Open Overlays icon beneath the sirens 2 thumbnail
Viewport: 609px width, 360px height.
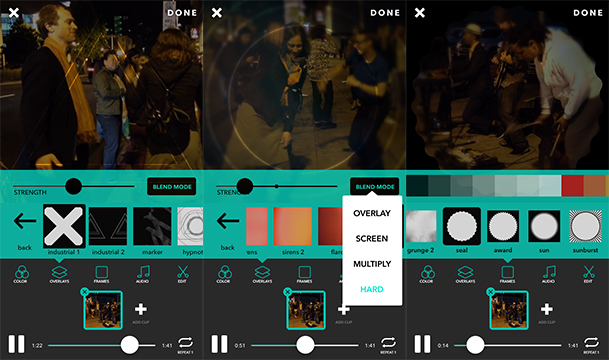click(x=262, y=274)
